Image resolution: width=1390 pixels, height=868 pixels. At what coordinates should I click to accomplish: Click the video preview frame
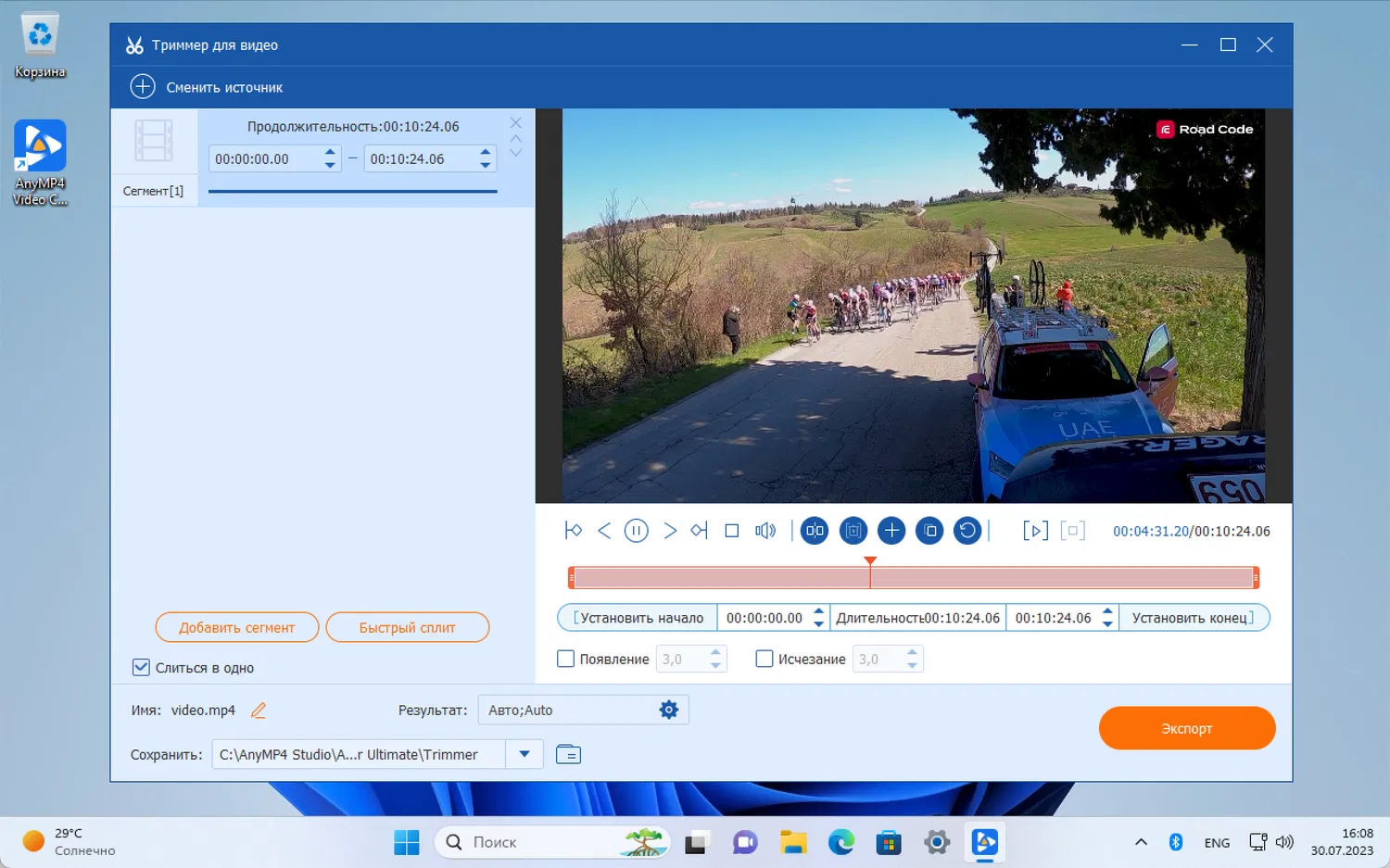914,306
